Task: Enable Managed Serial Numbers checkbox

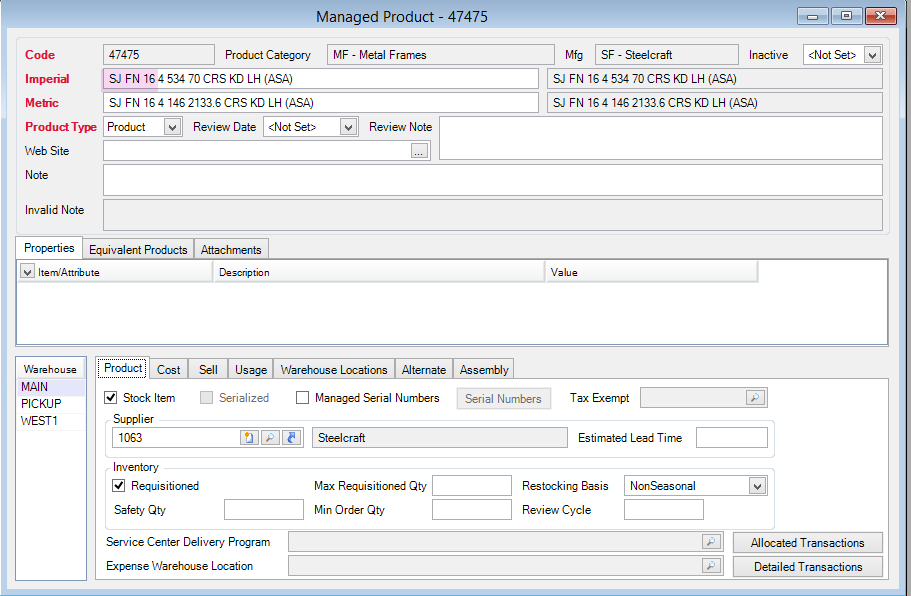Action: coord(303,398)
